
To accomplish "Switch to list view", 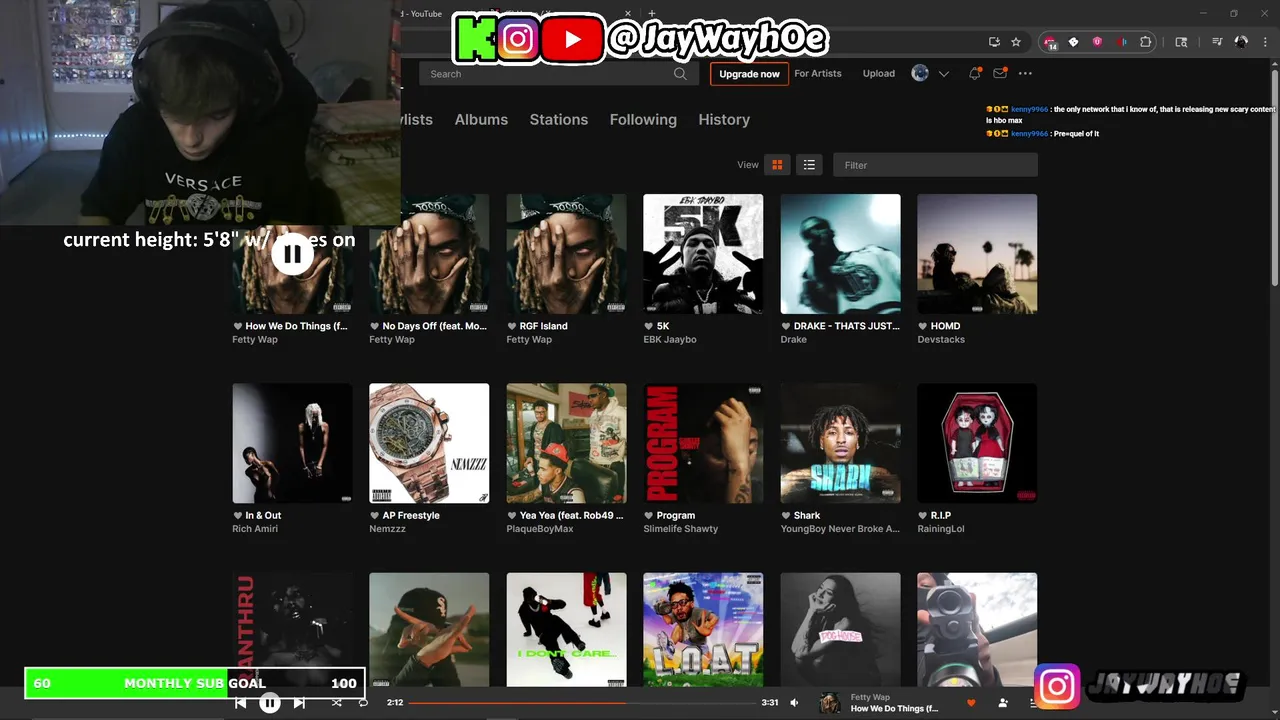I will 809,165.
